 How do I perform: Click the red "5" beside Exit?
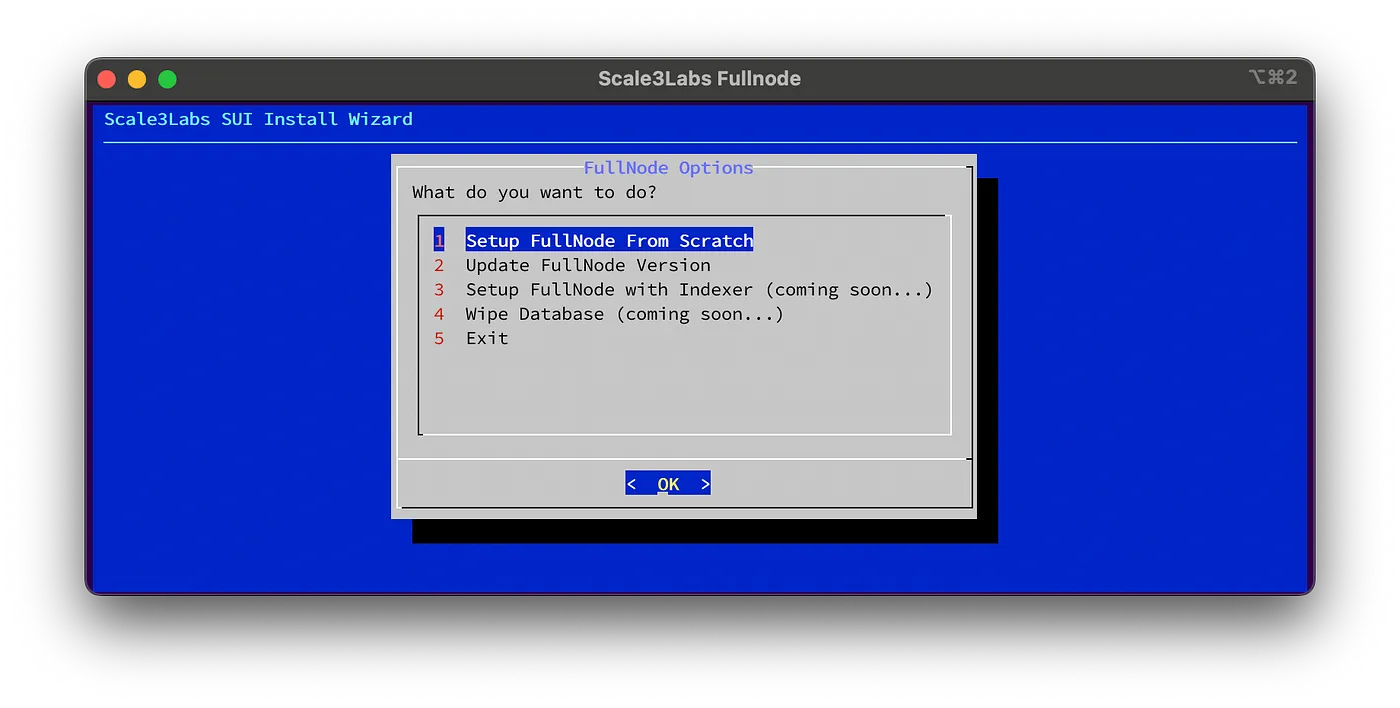pos(439,338)
